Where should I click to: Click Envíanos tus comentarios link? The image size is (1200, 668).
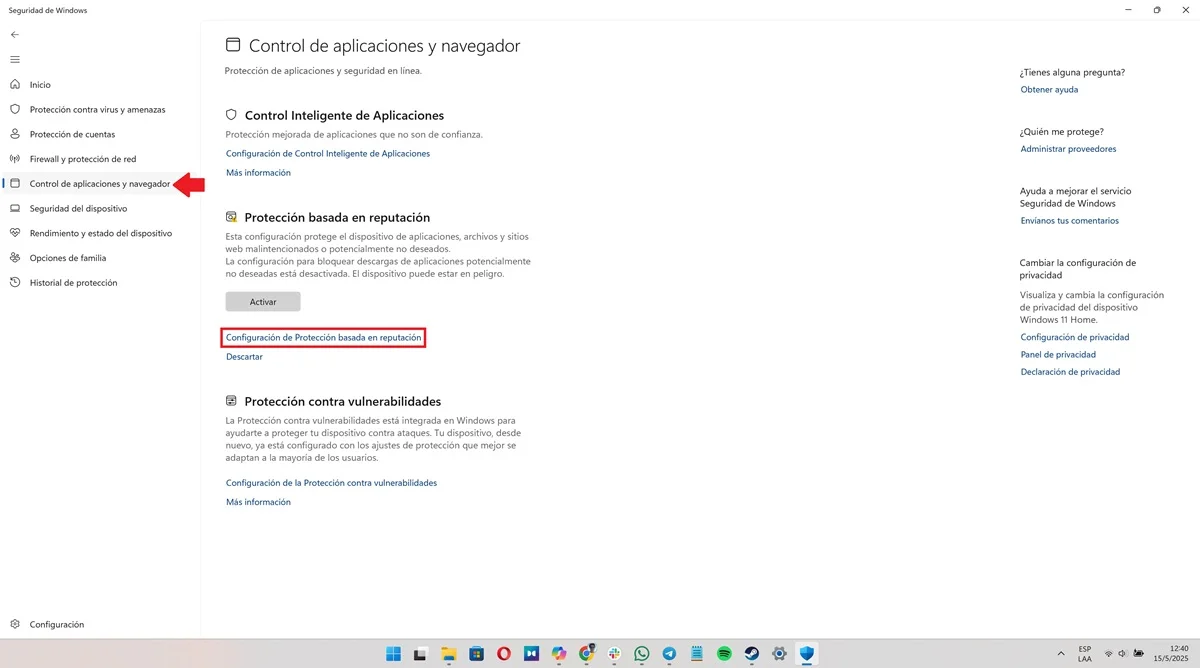(x=1069, y=221)
